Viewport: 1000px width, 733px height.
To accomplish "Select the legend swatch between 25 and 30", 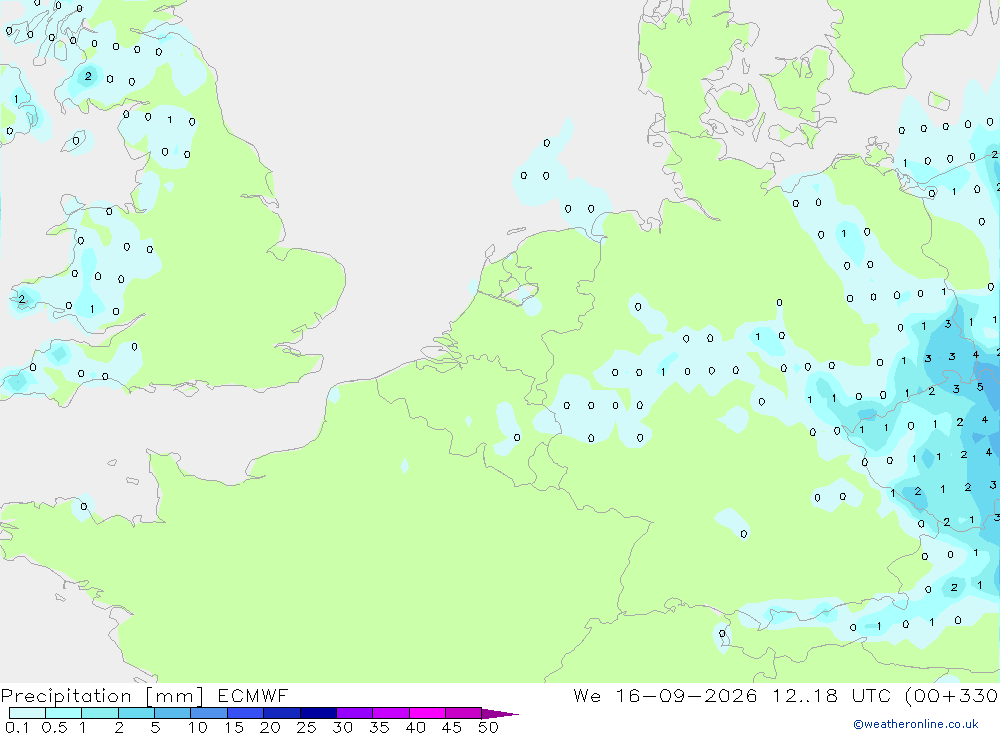I will [x=318, y=713].
